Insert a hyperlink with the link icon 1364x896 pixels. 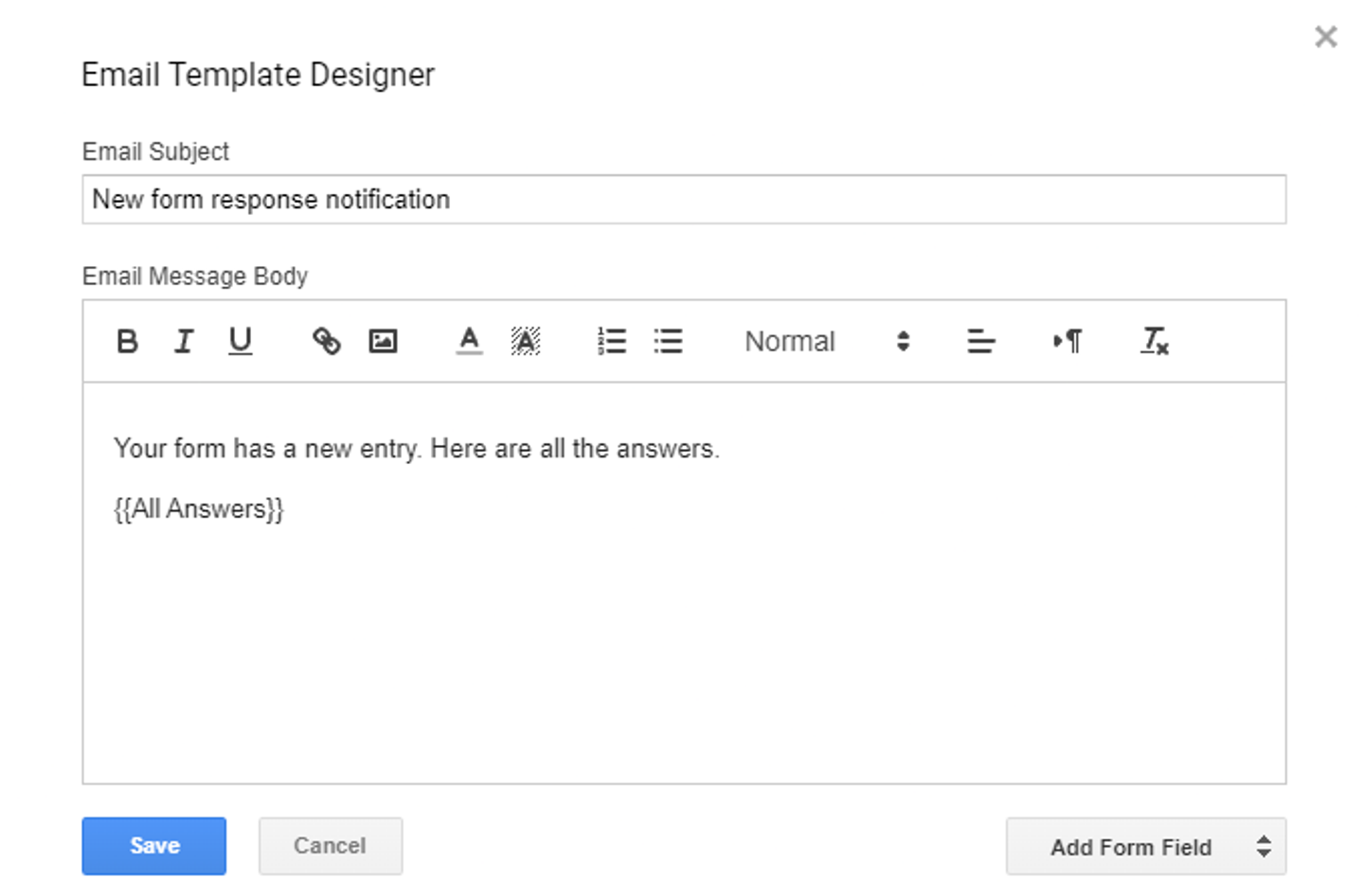point(327,341)
